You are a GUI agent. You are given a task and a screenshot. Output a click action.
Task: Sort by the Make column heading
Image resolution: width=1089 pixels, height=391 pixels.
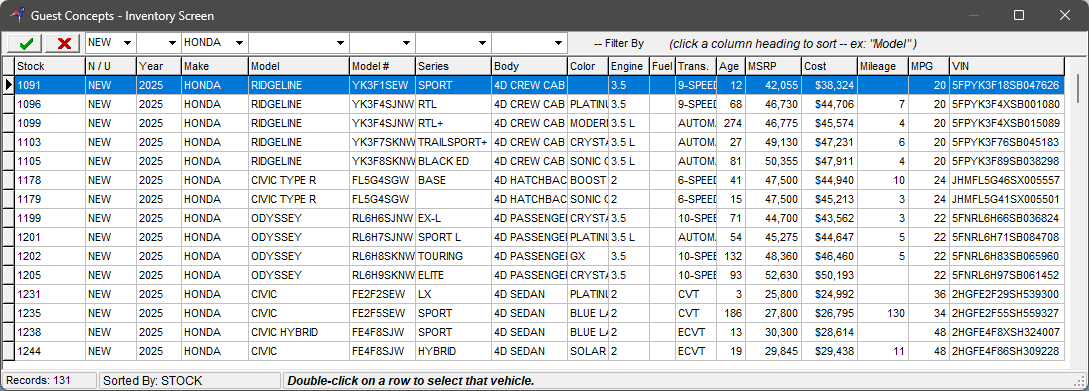click(x=215, y=66)
